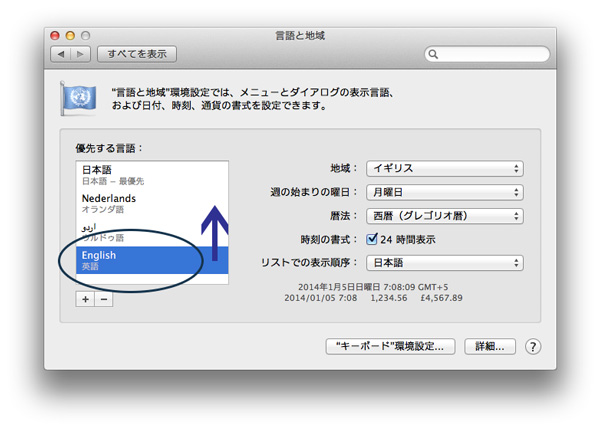
Task: Go back with the left arrow button
Action: pos(60,54)
